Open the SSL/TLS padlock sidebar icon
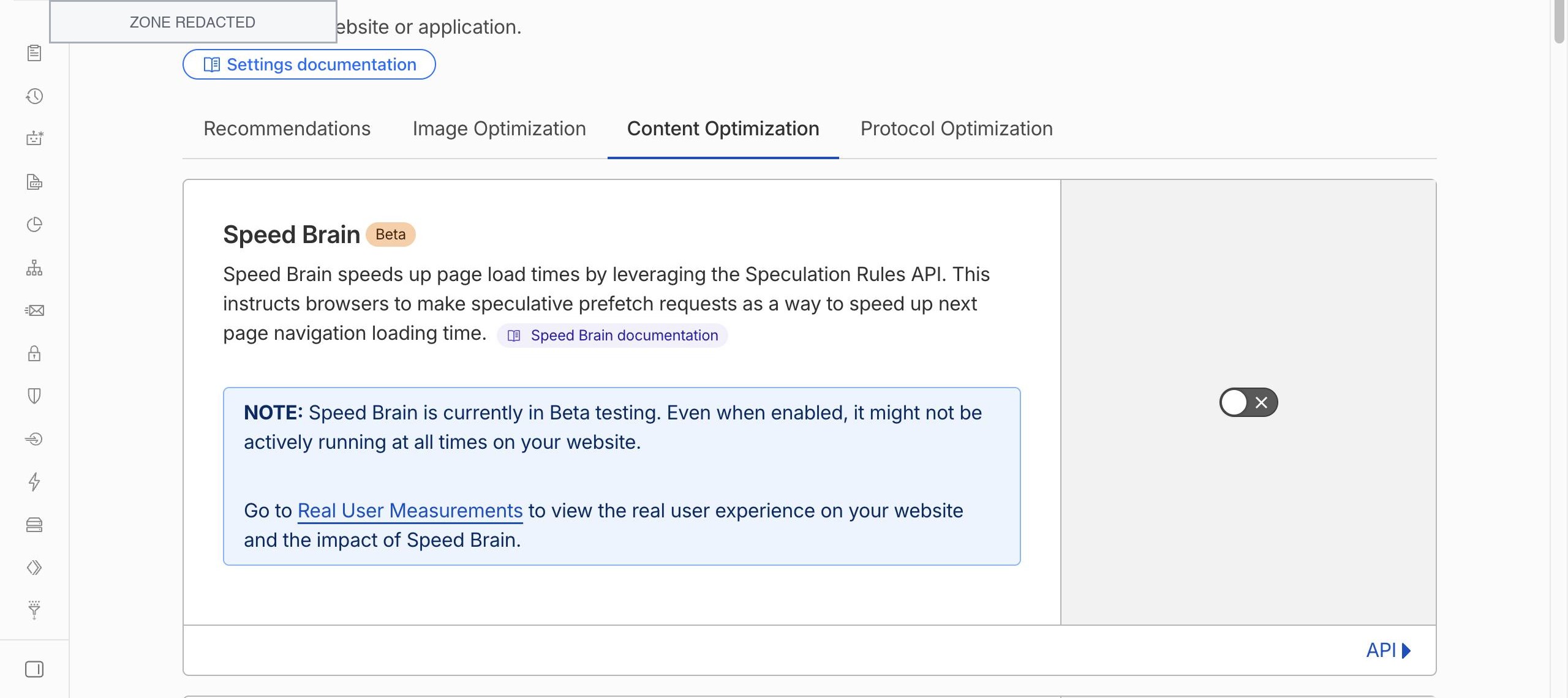 click(34, 353)
